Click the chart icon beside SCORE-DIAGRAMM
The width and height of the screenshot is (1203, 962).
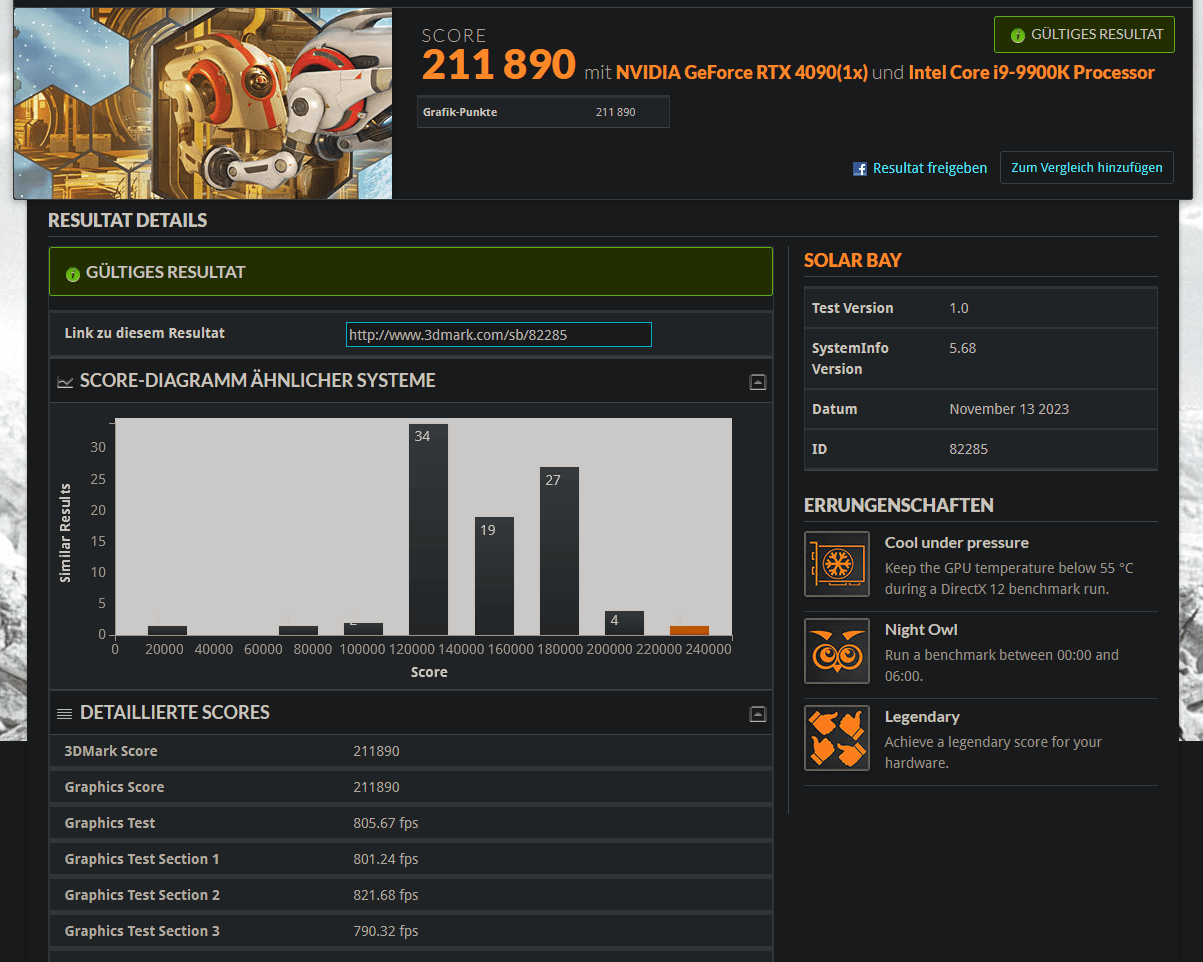click(x=65, y=382)
